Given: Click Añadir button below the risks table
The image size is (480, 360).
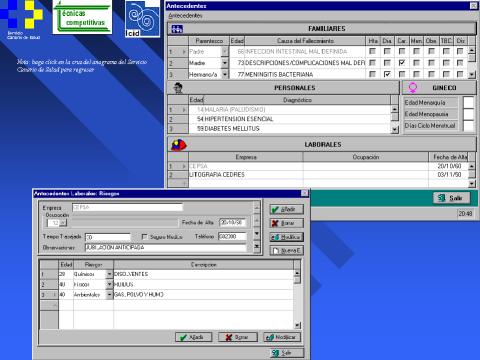Looking at the screenshot, I should coord(194,337).
